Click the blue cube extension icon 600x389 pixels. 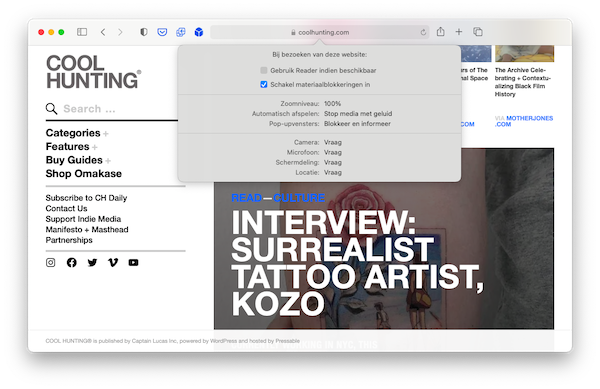click(x=199, y=32)
